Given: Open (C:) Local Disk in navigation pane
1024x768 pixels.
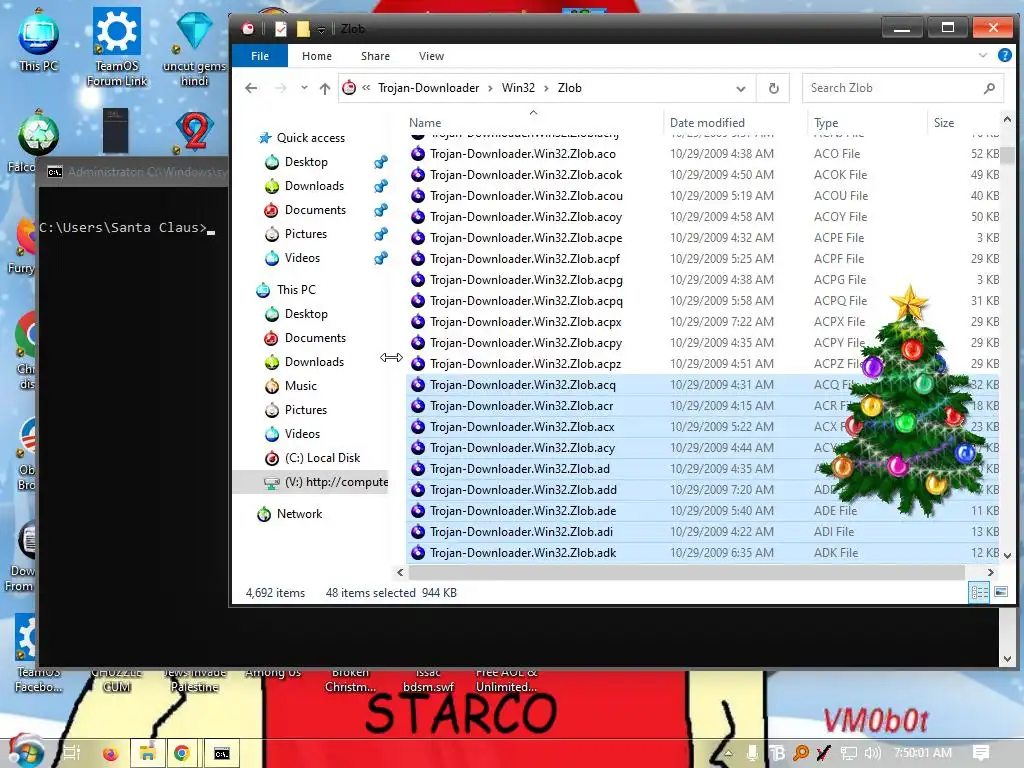Looking at the screenshot, I should (x=322, y=458).
